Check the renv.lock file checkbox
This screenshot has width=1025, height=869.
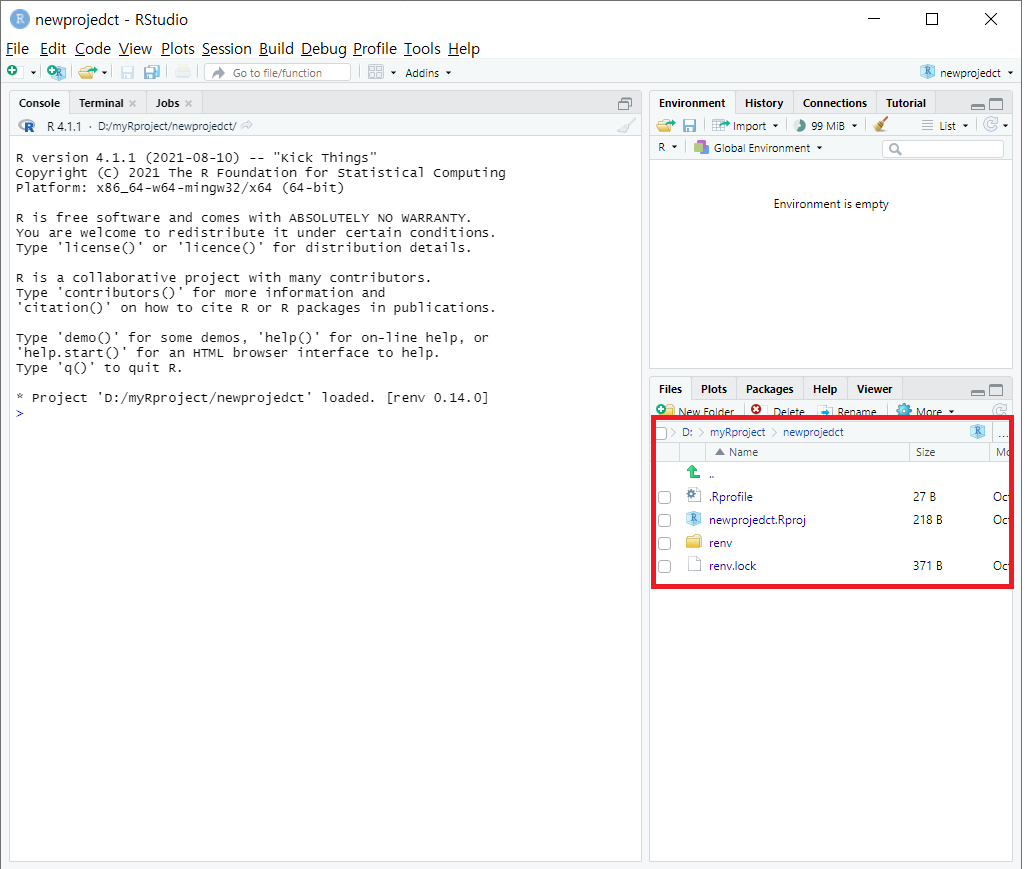pos(665,566)
